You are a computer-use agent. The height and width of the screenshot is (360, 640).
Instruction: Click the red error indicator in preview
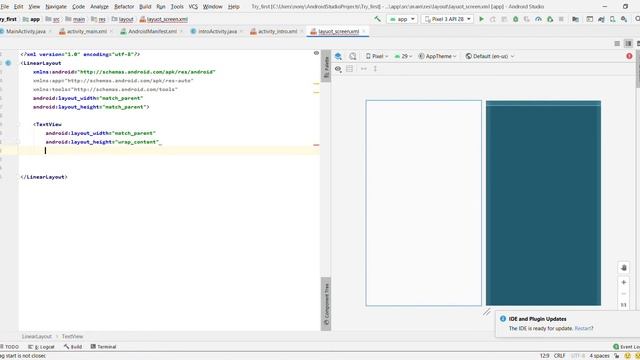629,56
